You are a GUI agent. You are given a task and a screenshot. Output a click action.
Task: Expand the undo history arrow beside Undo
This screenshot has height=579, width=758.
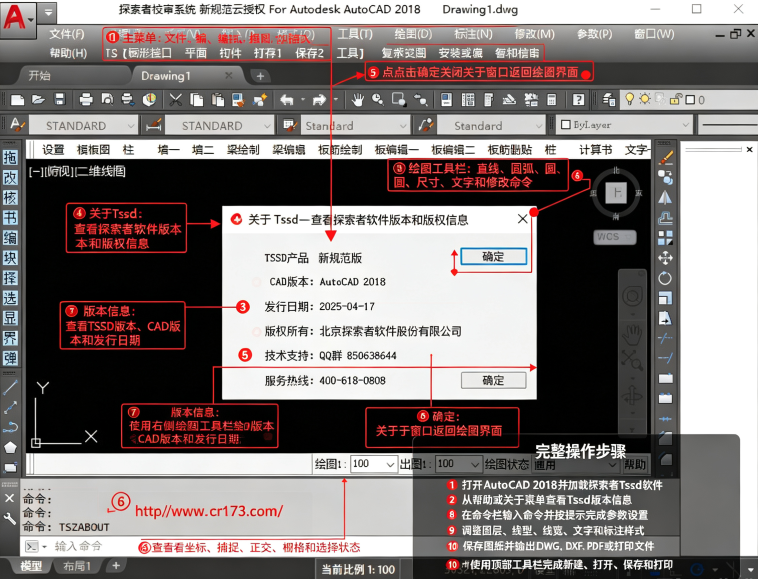[303, 100]
